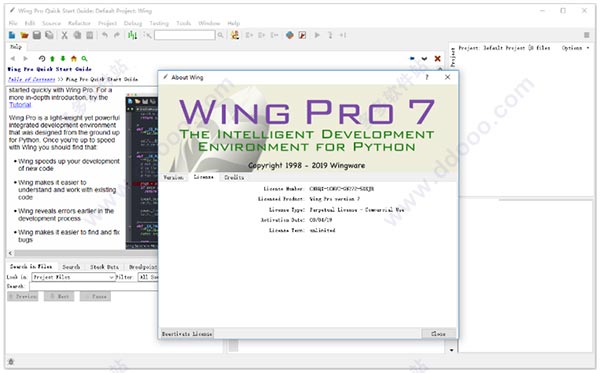The height and width of the screenshot is (373, 600).
Task: Click the Undo arrow icon
Action: tap(104, 35)
